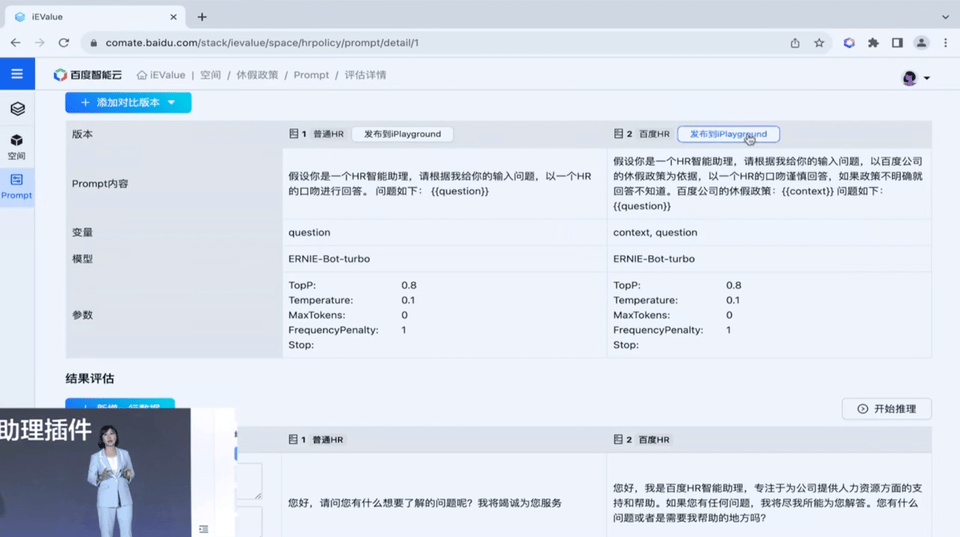Open the 休假政策 breadcrumb link
The height and width of the screenshot is (537, 960).
click(257, 75)
